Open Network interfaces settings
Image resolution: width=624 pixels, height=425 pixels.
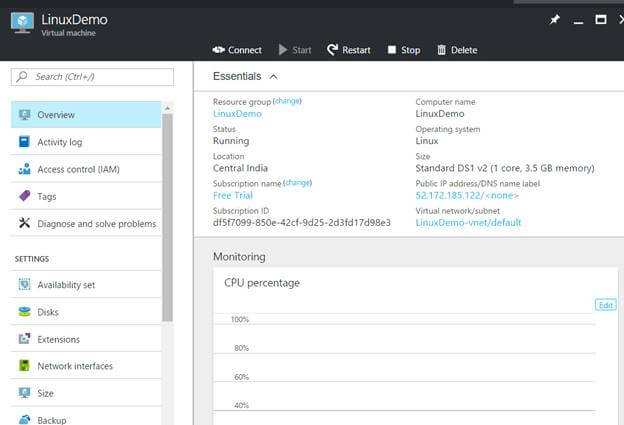click(75, 366)
